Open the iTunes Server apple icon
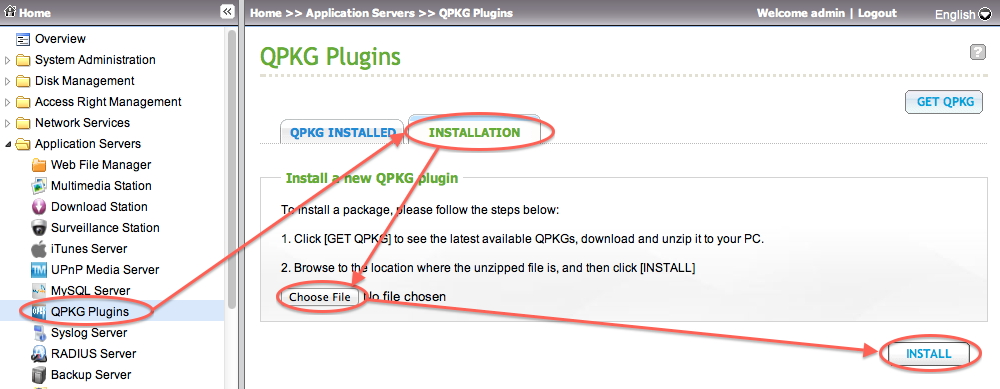This screenshot has height=389, width=1000. (x=39, y=249)
